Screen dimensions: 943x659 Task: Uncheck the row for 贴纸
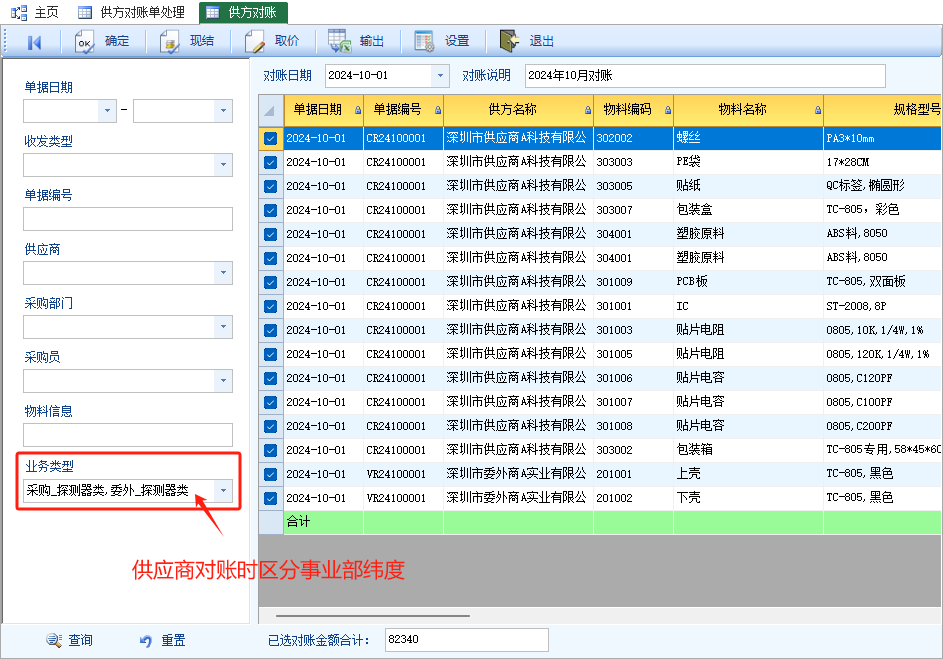pyautogui.click(x=271, y=186)
